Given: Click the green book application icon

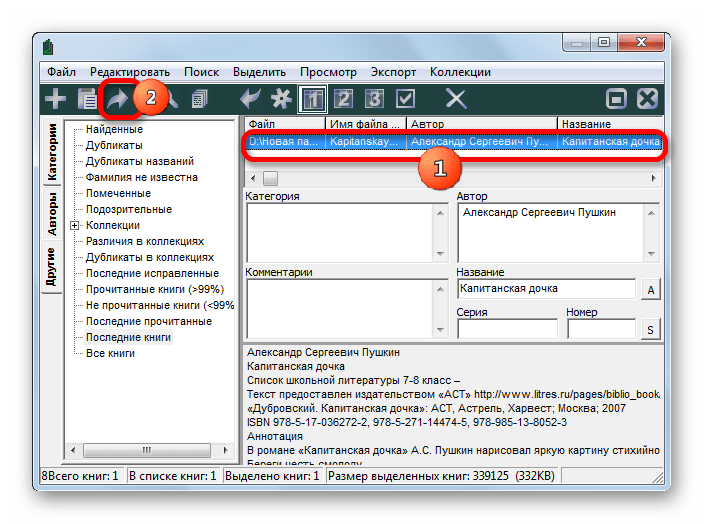Looking at the screenshot, I should pos(48,47).
